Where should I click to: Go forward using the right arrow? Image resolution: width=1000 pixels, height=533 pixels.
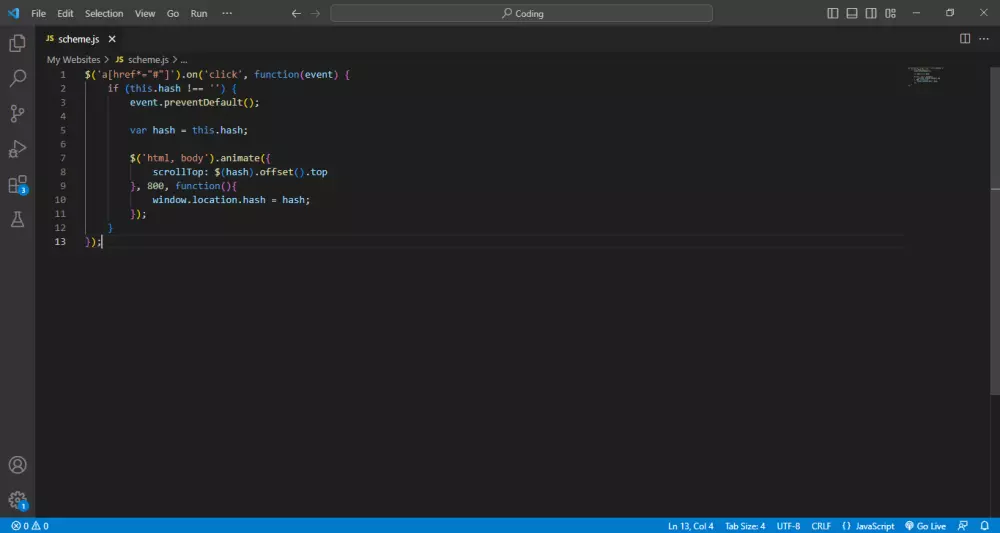point(315,13)
